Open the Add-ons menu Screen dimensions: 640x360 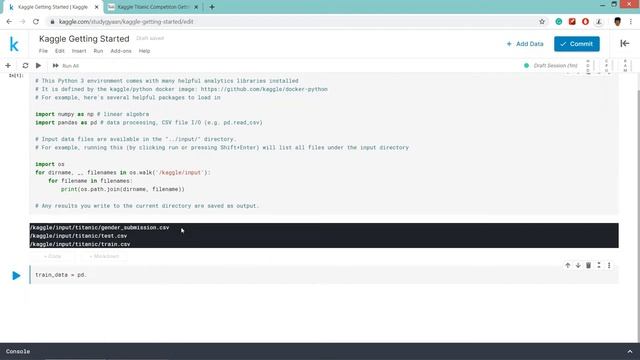[x=121, y=51]
